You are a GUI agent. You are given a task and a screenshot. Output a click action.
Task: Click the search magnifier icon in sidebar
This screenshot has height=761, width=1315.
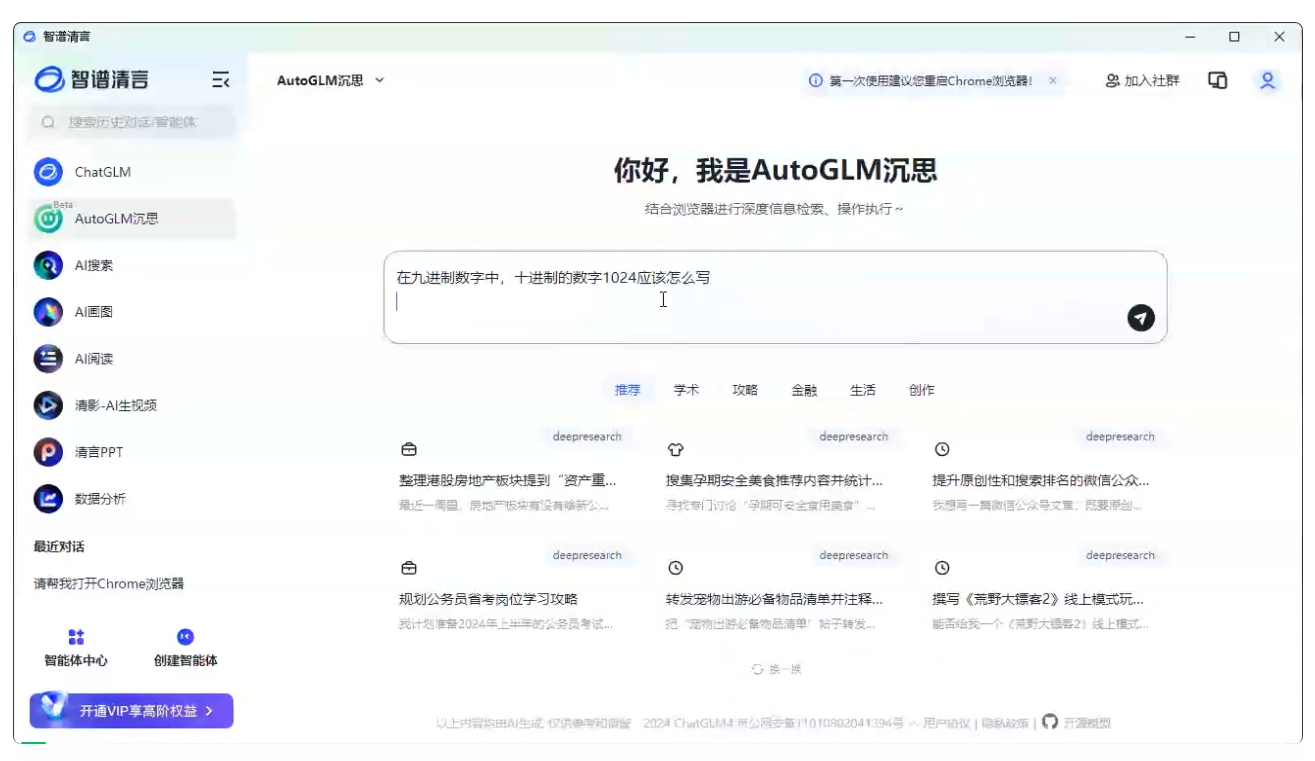click(x=48, y=122)
